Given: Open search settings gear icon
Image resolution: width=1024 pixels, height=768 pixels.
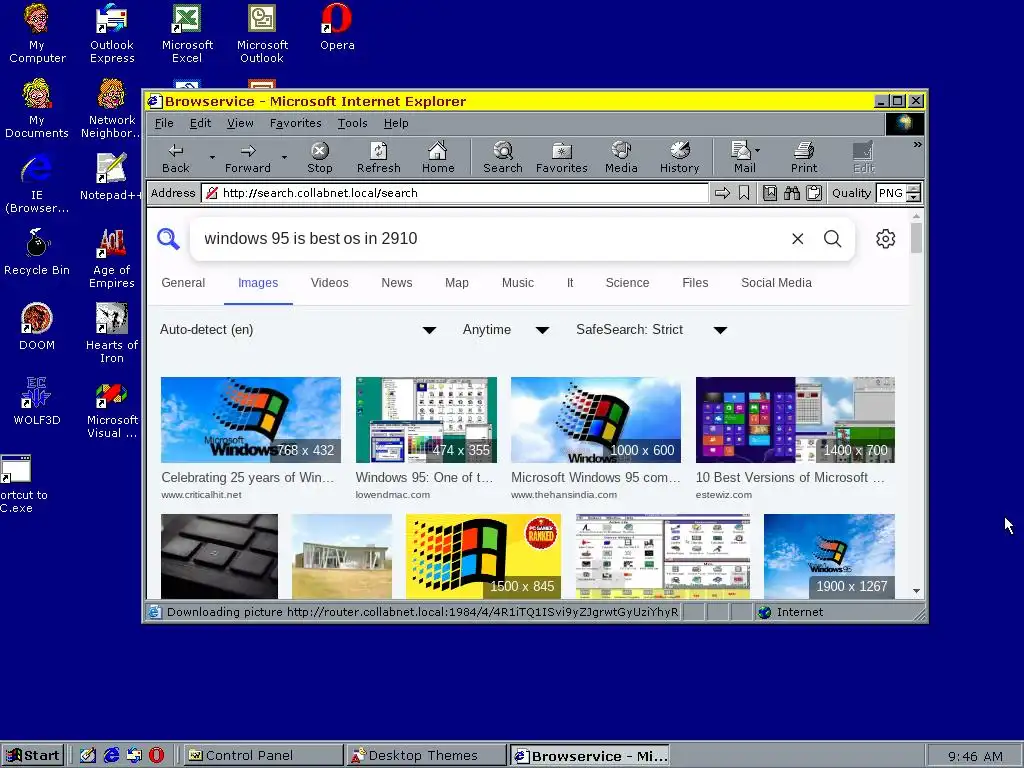Looking at the screenshot, I should coord(886,238).
